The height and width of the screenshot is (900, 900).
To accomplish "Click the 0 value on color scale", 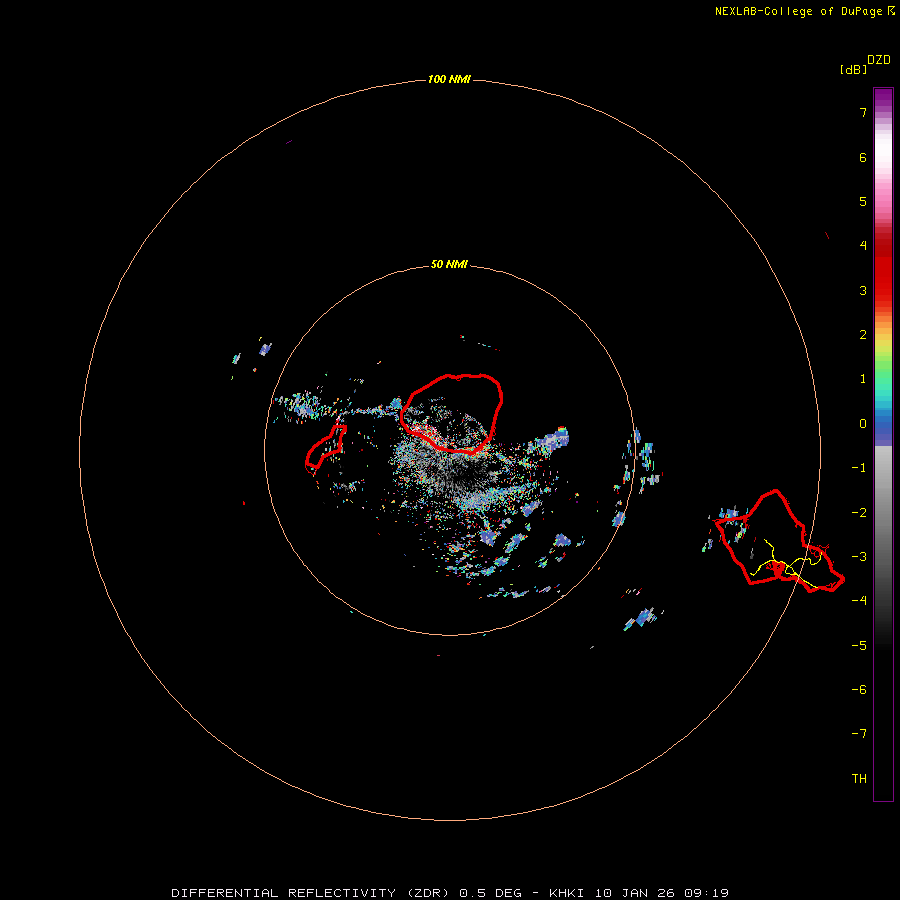I will click(863, 424).
